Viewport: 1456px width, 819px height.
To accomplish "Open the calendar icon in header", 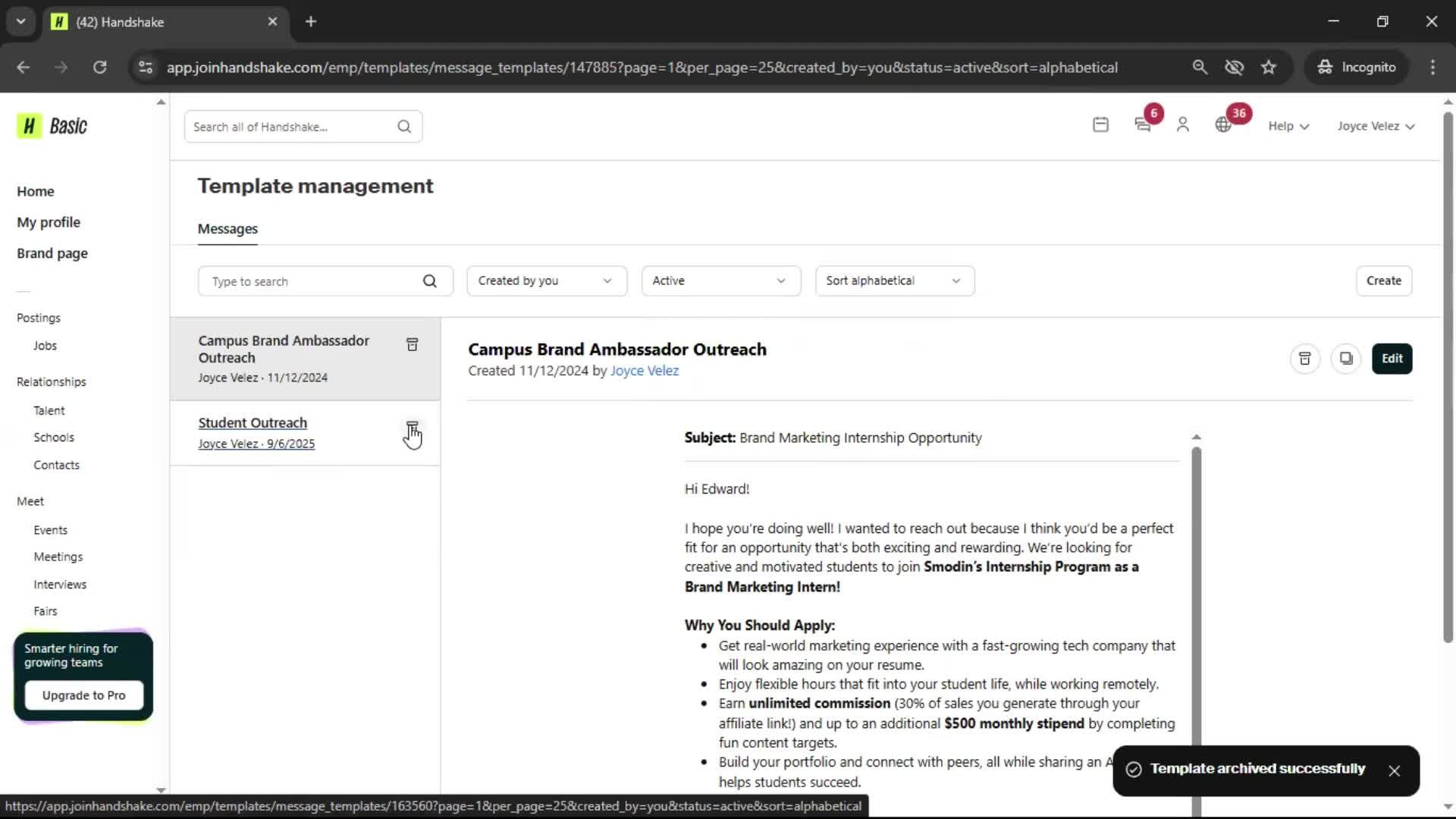I will pos(1100,125).
